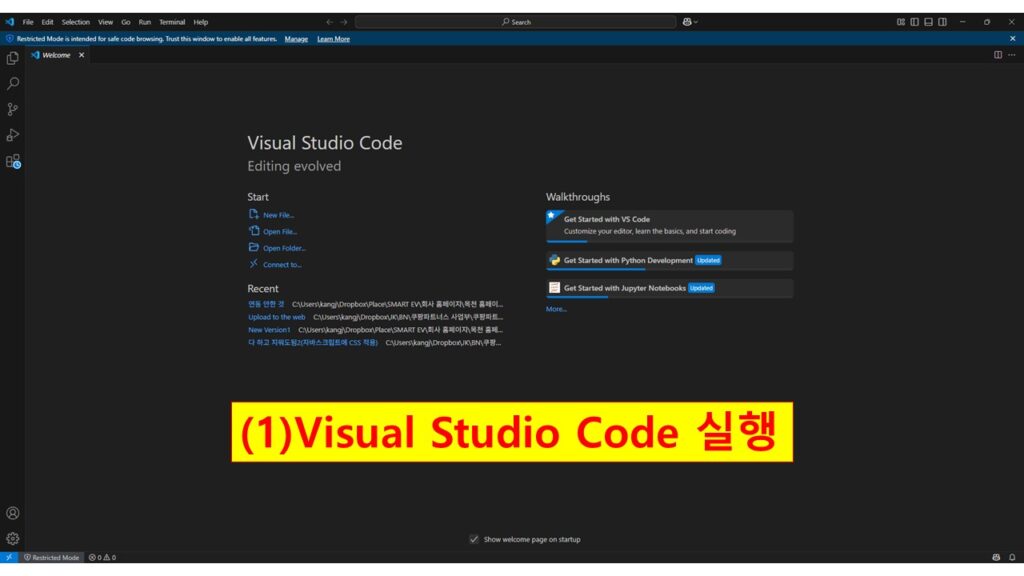This screenshot has width=1024, height=576.
Task: Click the Copilot icon next to search bar
Action: tap(686, 22)
